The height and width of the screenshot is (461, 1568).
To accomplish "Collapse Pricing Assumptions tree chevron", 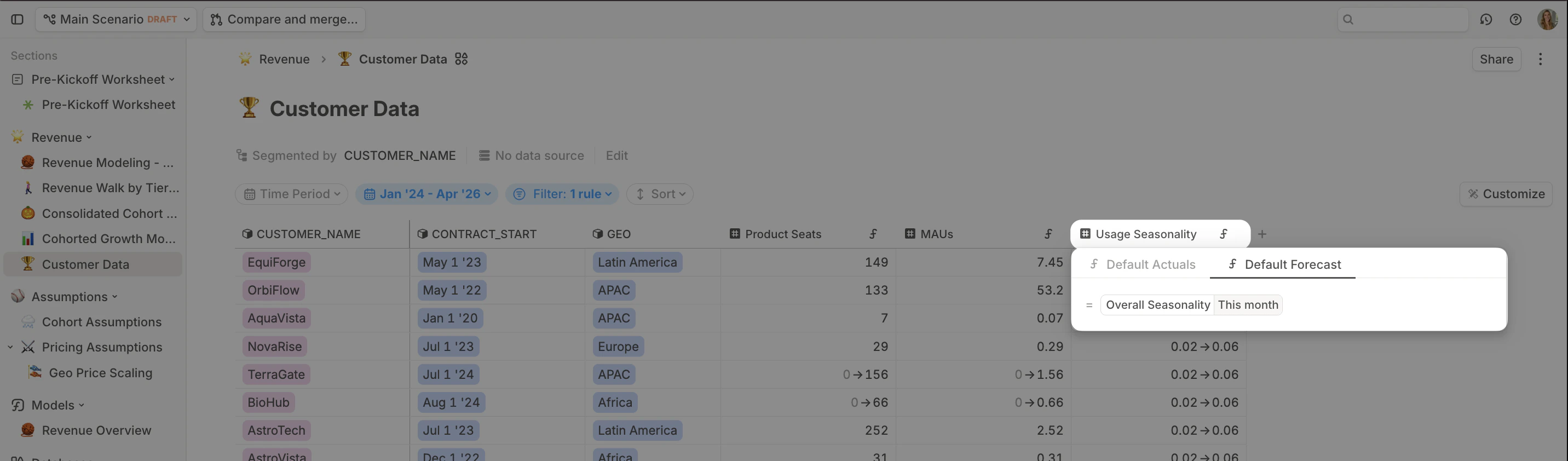I will 10,347.
